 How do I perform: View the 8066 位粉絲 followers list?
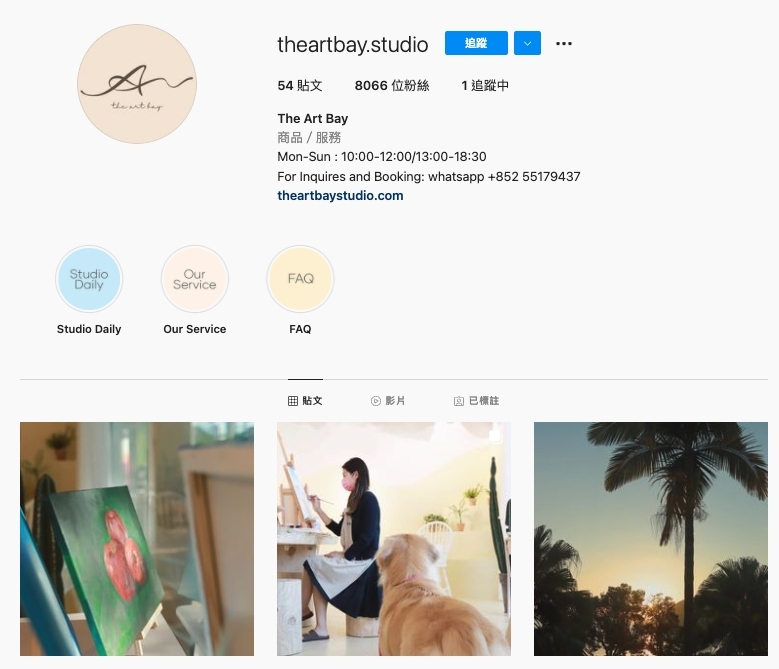(392, 85)
